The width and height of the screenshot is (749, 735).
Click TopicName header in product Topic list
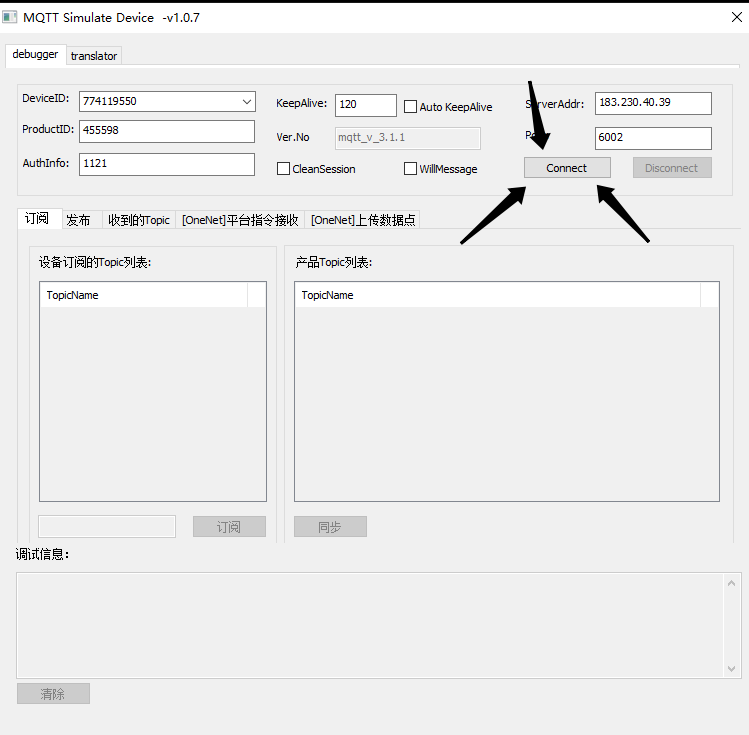tap(498, 295)
